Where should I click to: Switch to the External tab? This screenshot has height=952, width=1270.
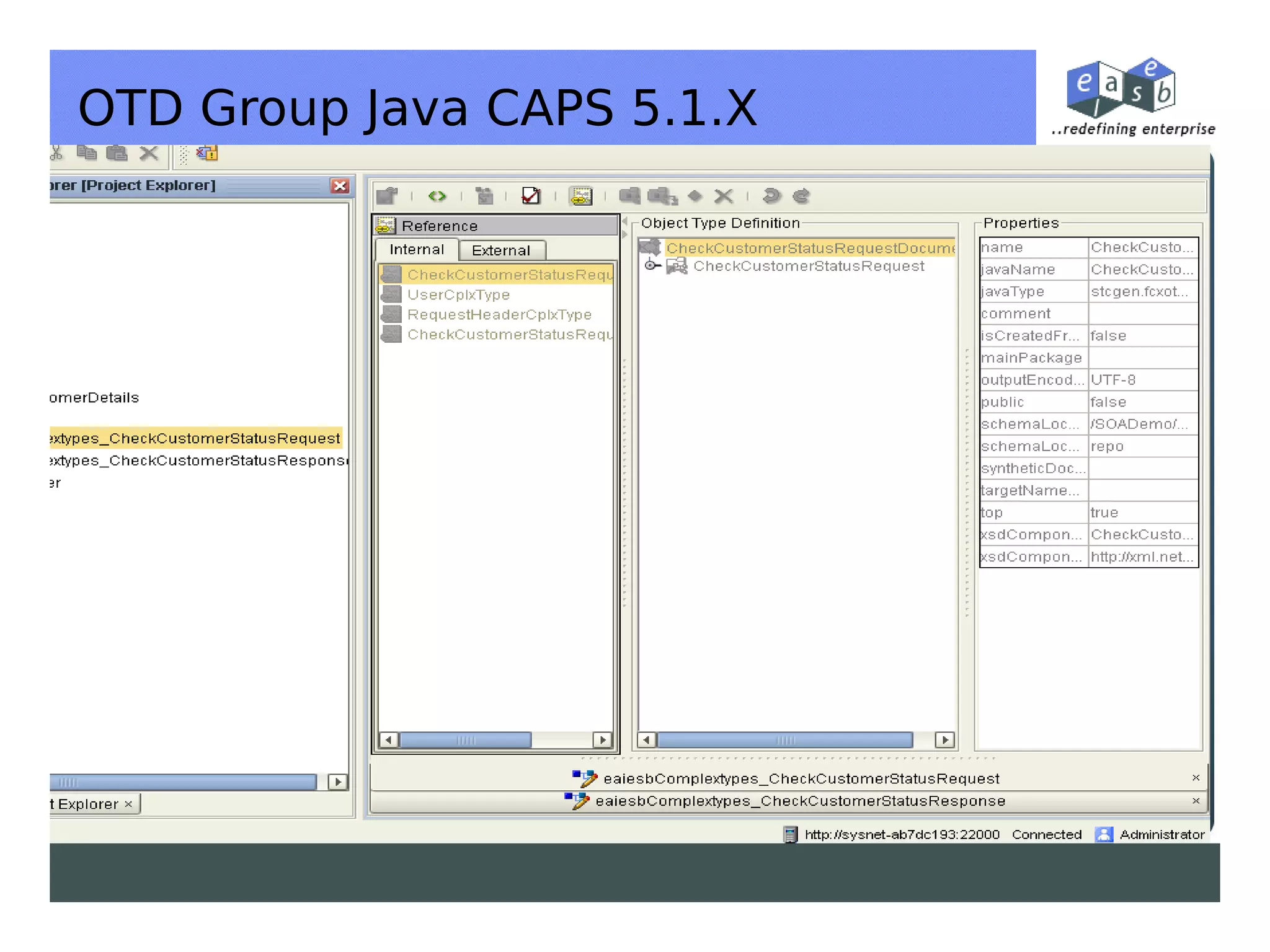[x=501, y=250]
